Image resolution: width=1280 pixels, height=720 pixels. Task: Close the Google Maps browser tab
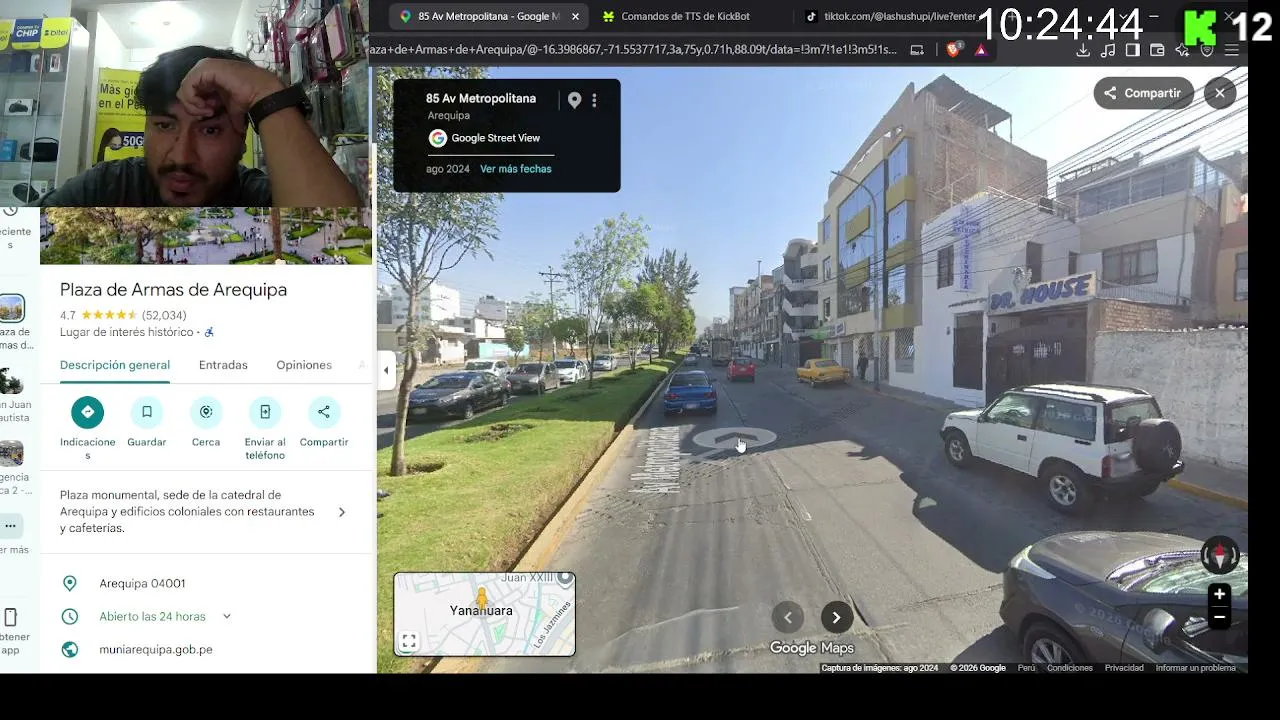coord(575,16)
